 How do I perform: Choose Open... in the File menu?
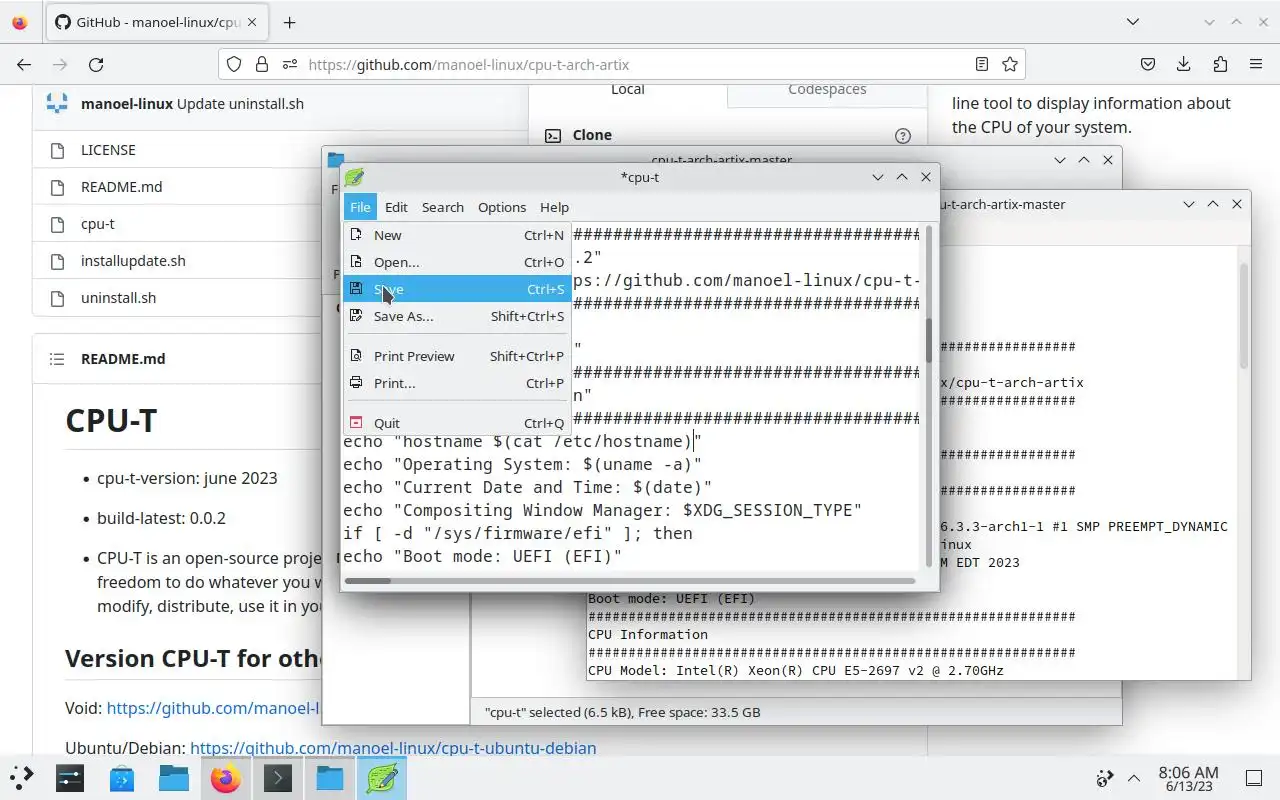[457, 262]
